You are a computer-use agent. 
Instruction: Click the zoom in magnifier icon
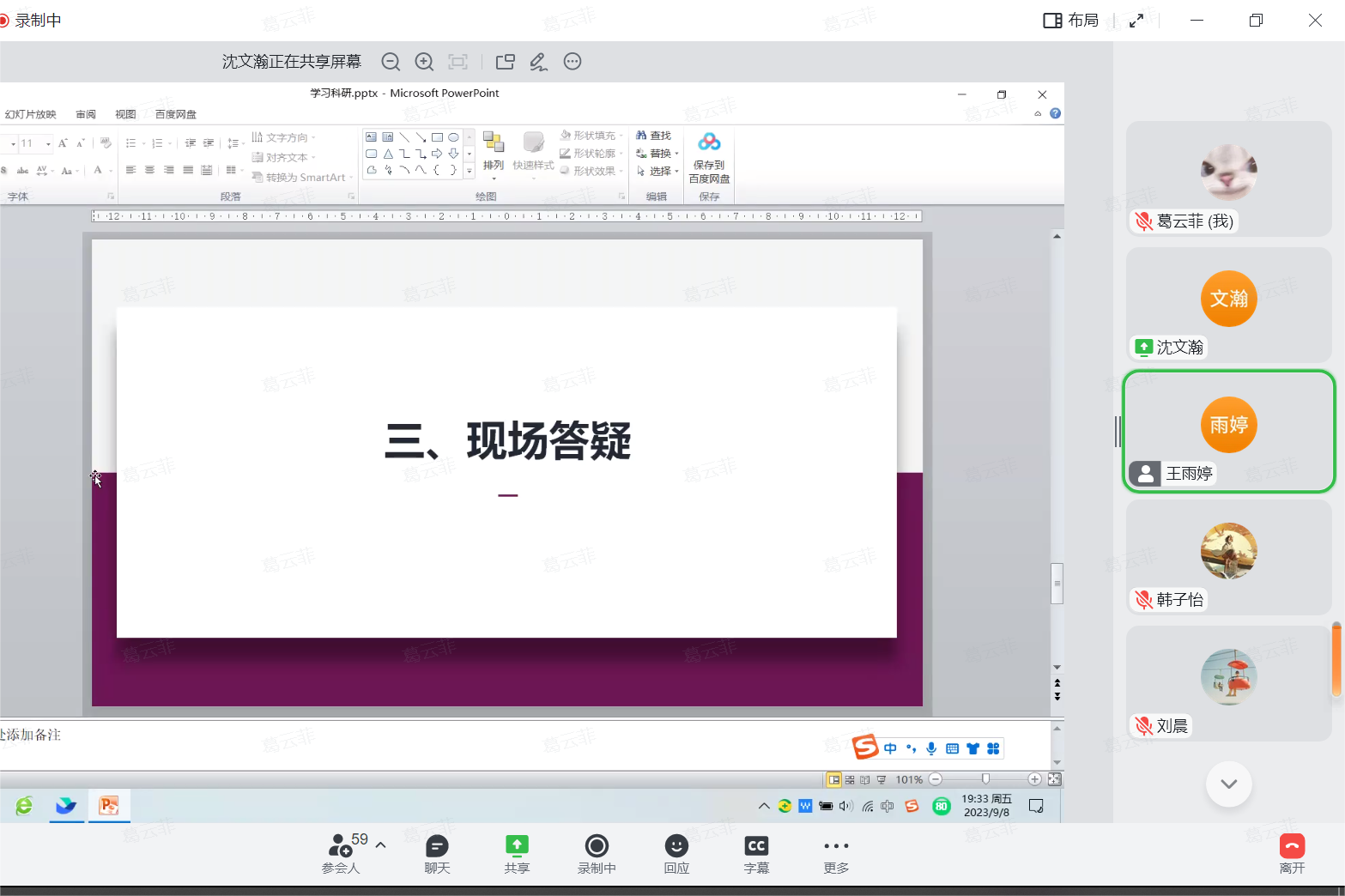coord(424,62)
